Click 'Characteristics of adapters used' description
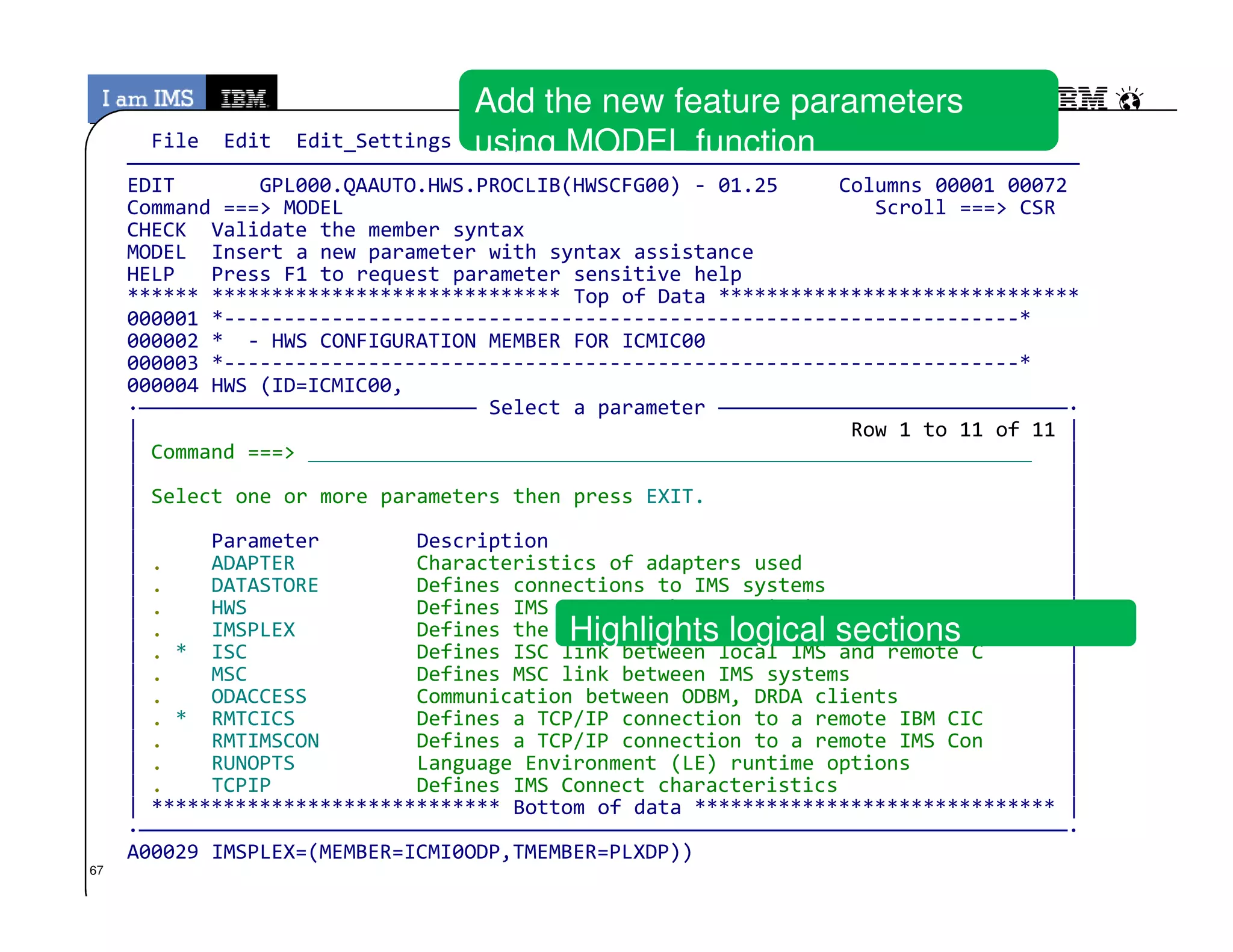1233x952 pixels. pos(609,563)
